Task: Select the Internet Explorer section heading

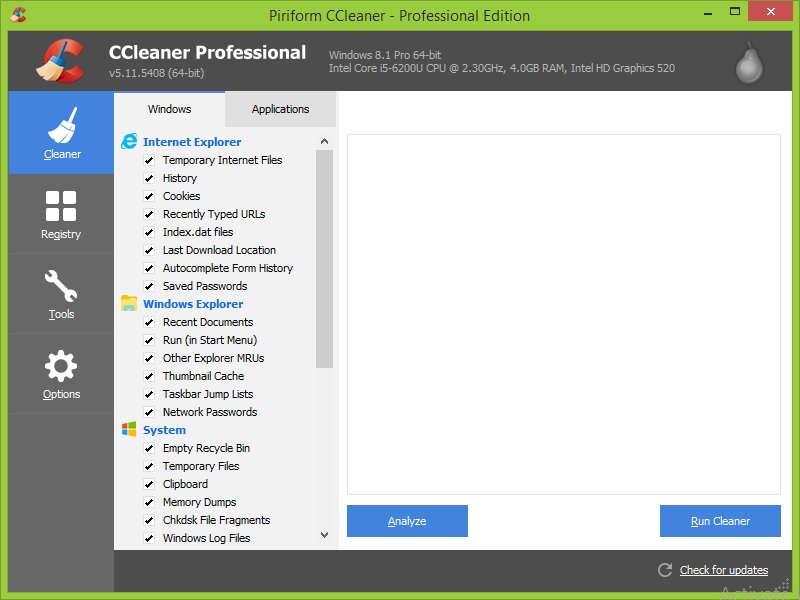Action: 192,142
